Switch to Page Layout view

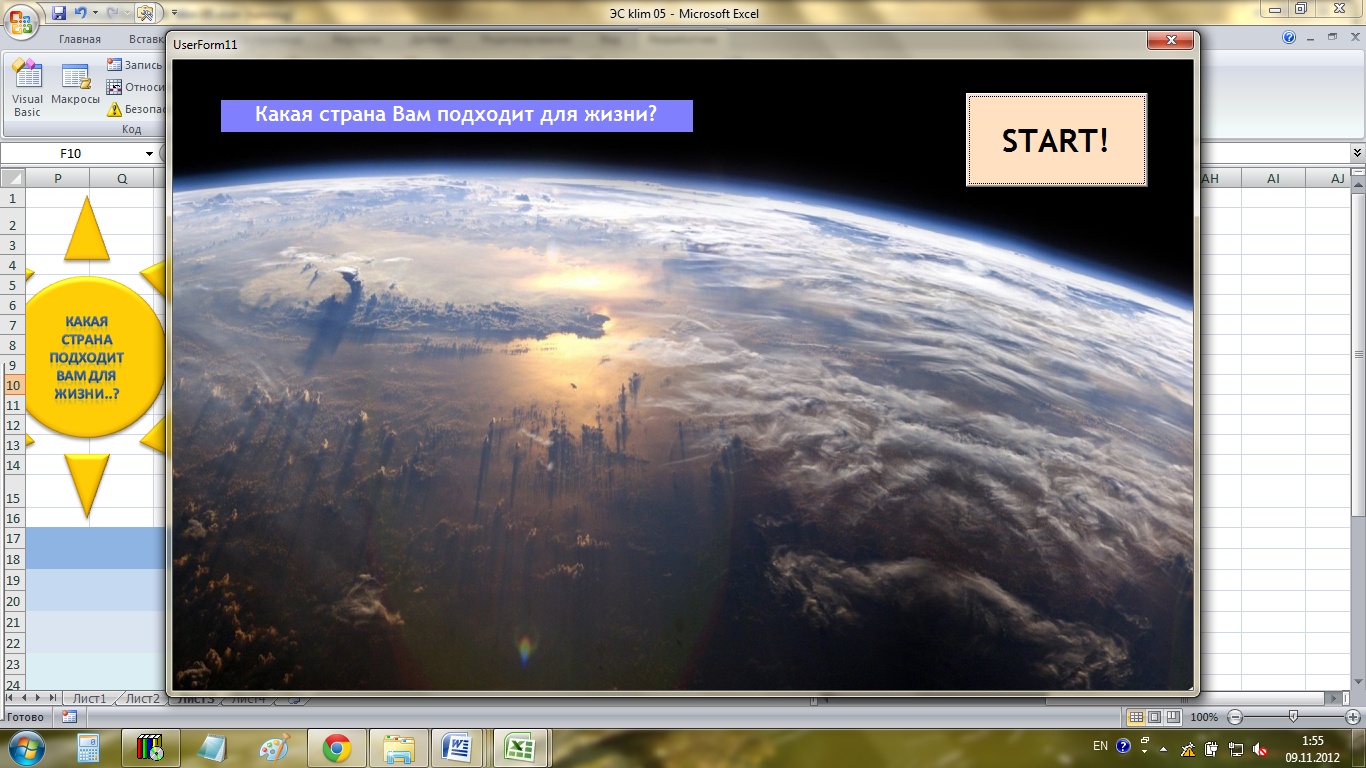(x=1154, y=717)
